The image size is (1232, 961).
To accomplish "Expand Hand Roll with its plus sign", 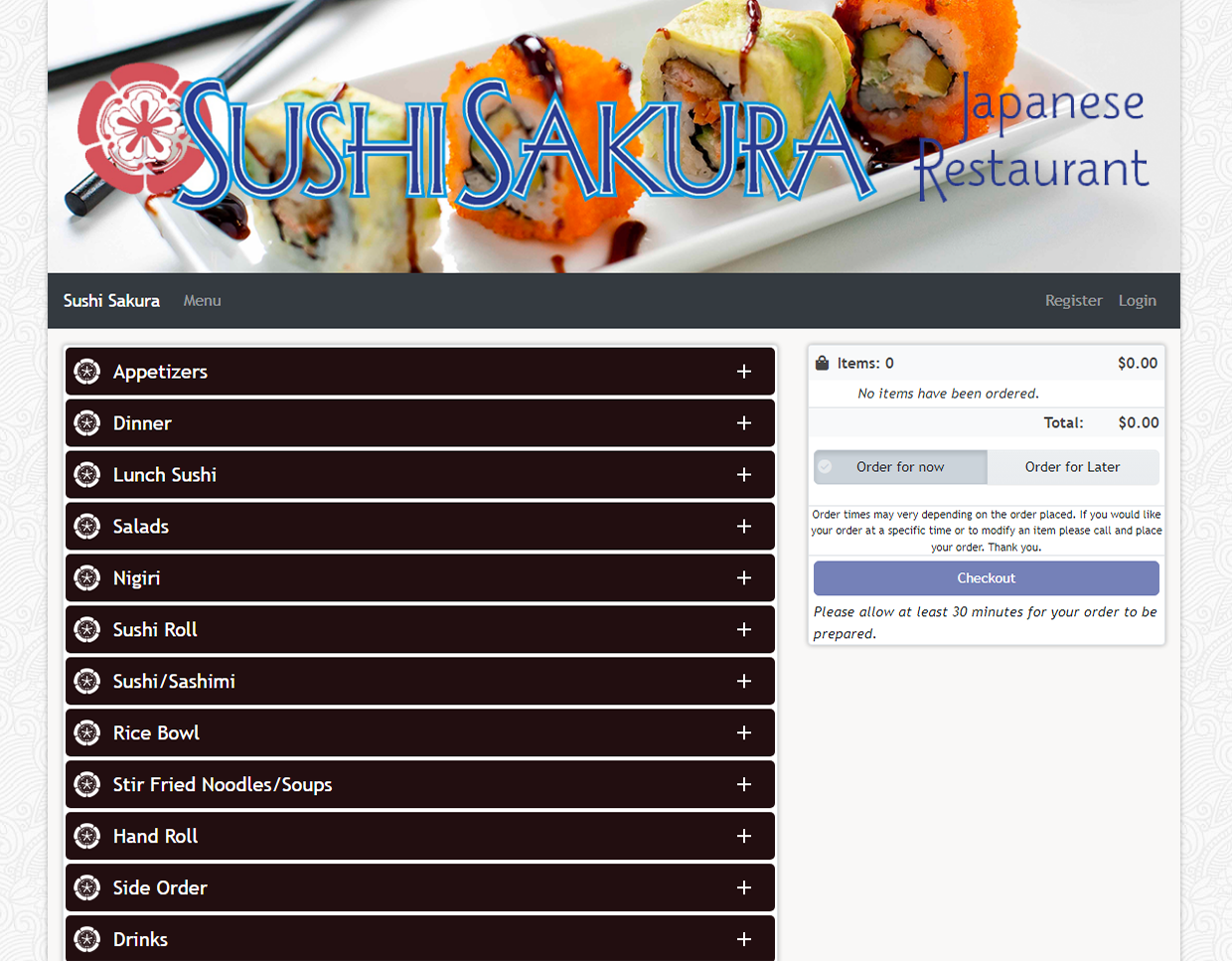I will (x=744, y=837).
